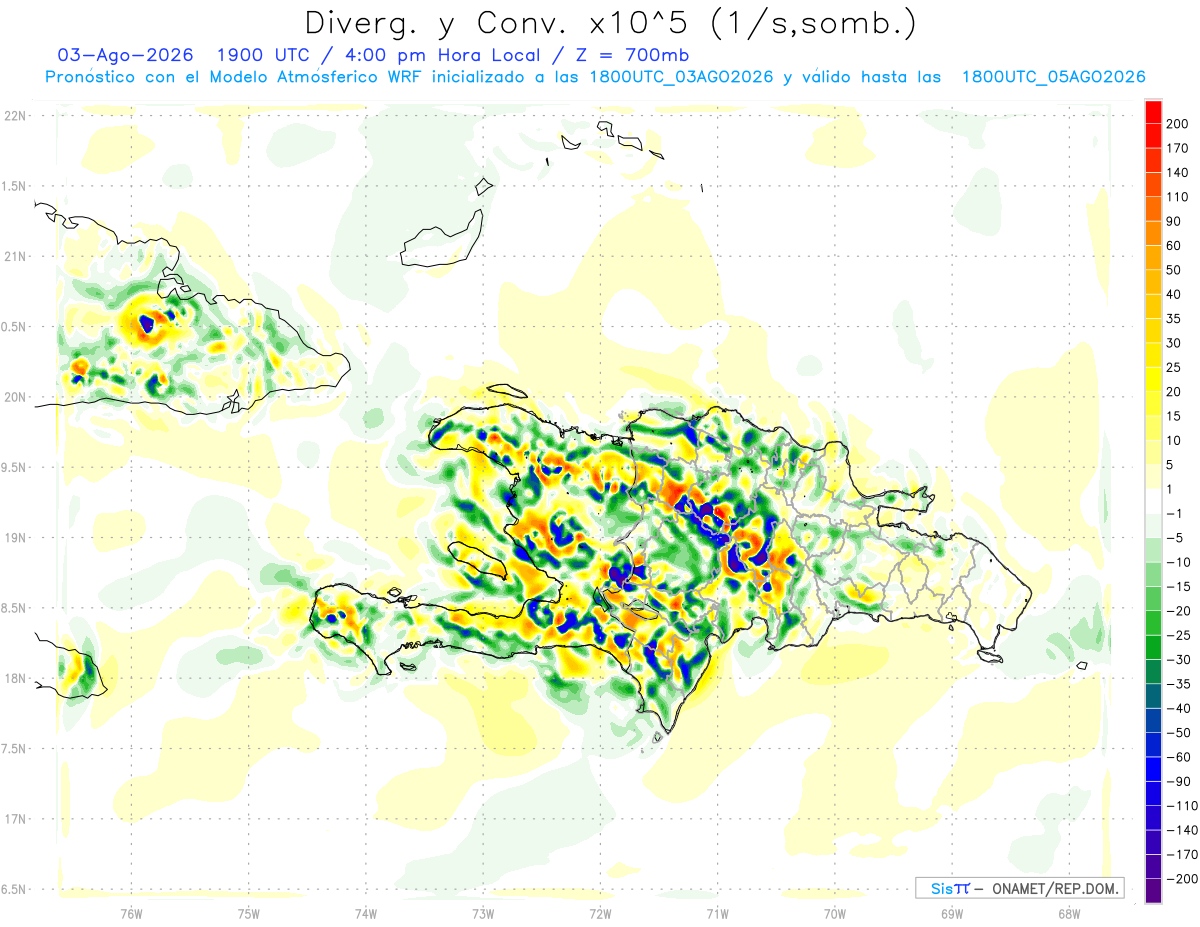Click the positive '140' colorbar value
Screen dimensions: 1200x927
tap(1177, 172)
